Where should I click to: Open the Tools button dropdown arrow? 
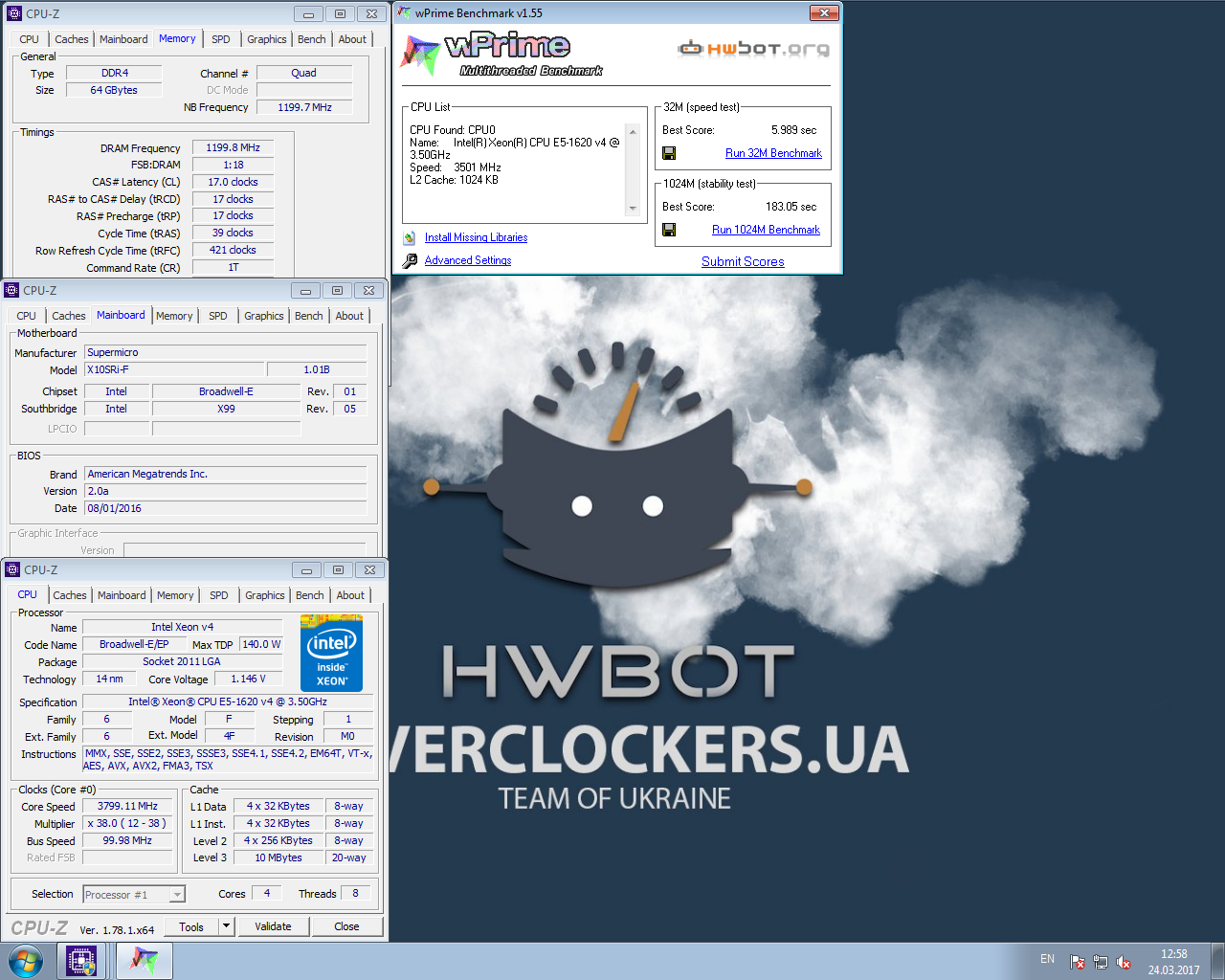(226, 926)
